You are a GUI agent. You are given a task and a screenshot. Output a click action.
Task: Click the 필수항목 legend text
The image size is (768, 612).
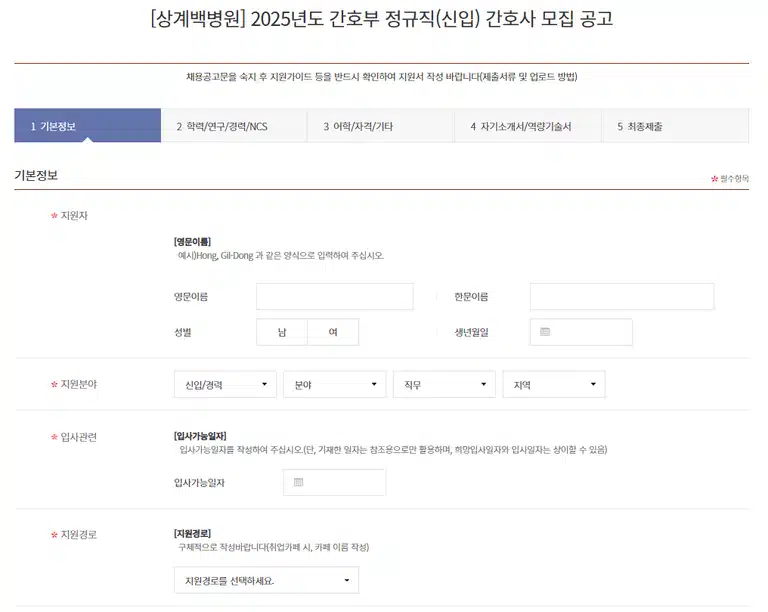pyautogui.click(x=734, y=179)
